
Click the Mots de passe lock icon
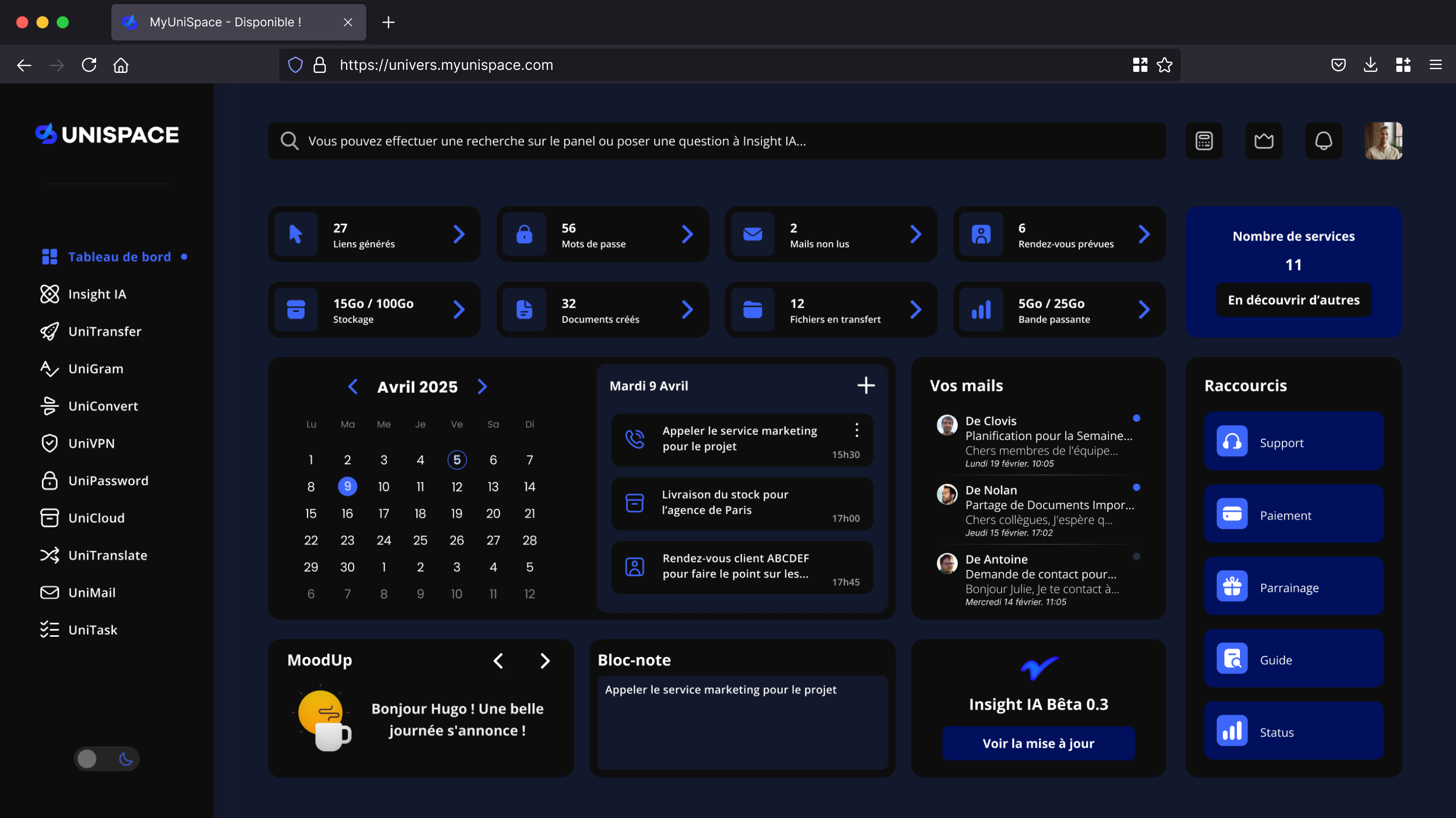[524, 234]
